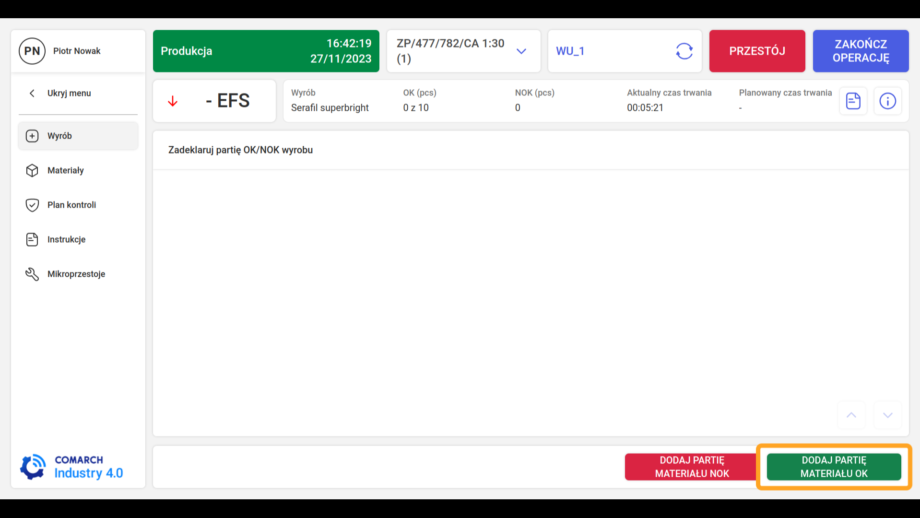Click the Comarch Industry 4.0 logo
Viewport: 920px width, 518px height.
(72, 467)
